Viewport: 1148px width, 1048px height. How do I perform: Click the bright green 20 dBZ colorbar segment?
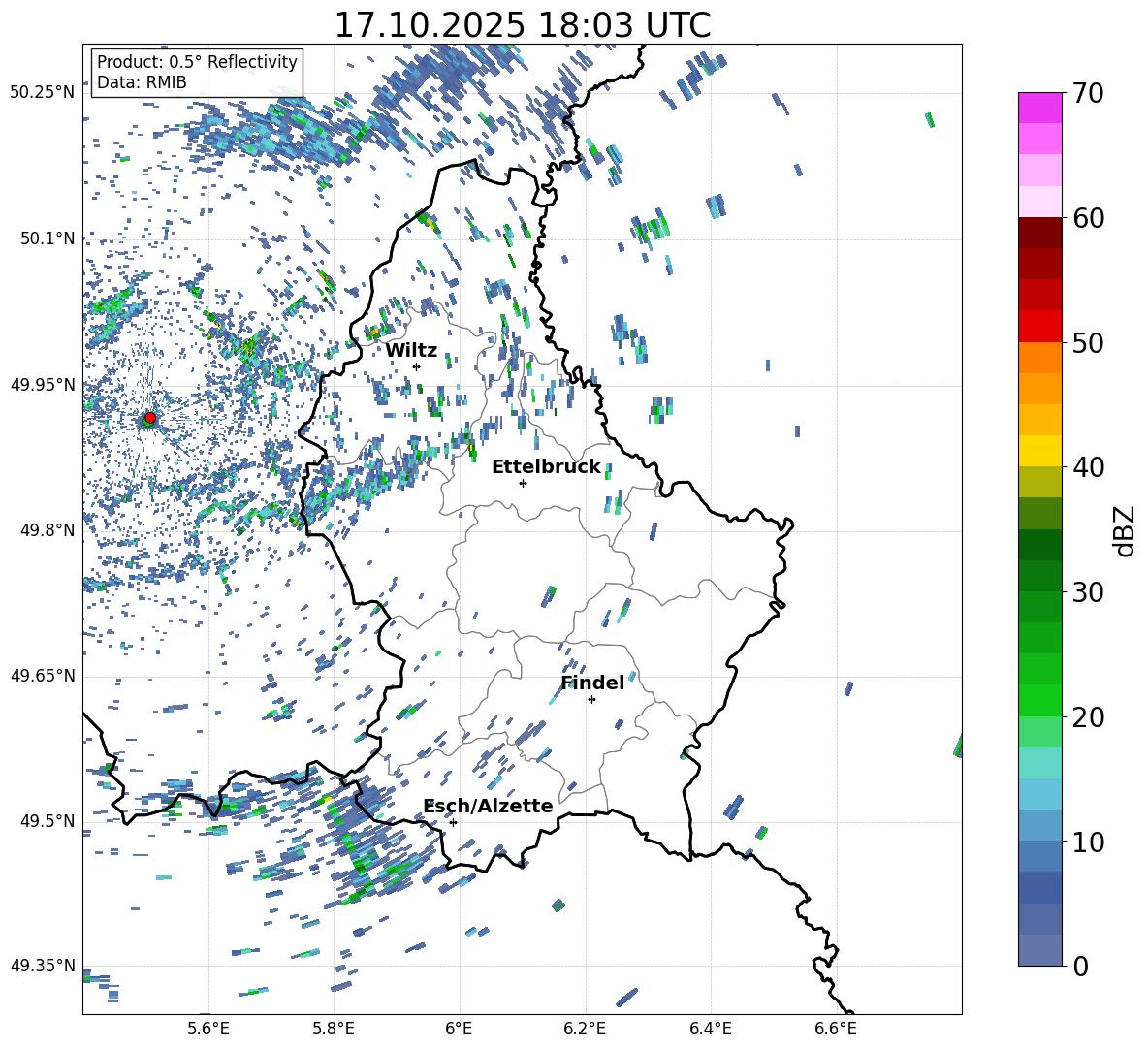click(x=1039, y=700)
